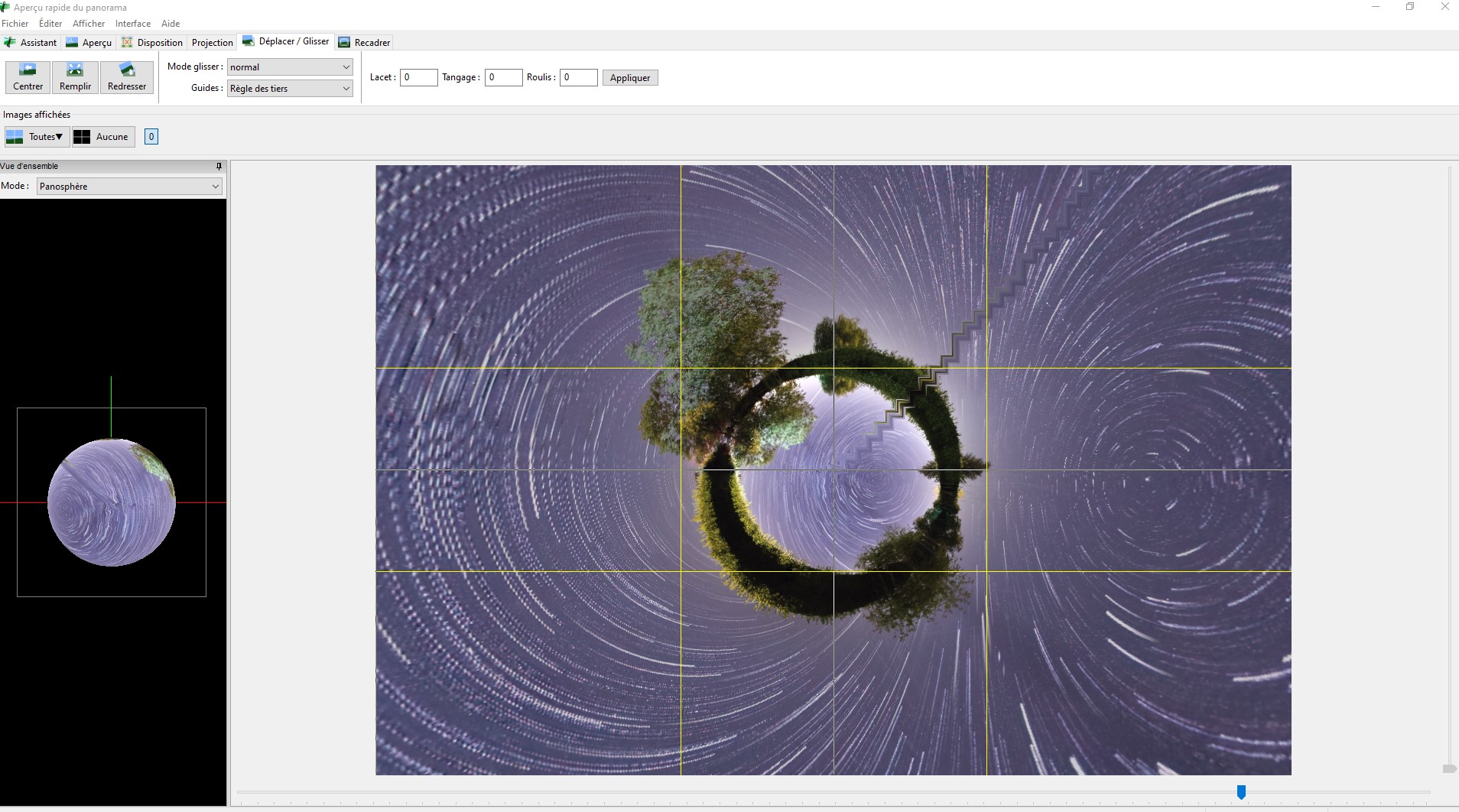The height and width of the screenshot is (812, 1459).
Task: Click the Aucune black grid icon
Action: tap(82, 137)
